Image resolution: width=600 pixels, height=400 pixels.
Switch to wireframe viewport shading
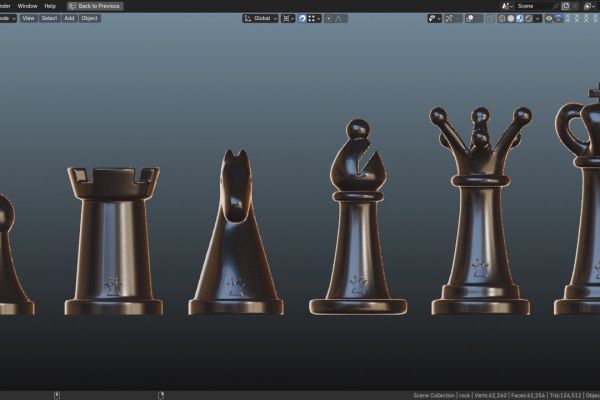pos(502,18)
